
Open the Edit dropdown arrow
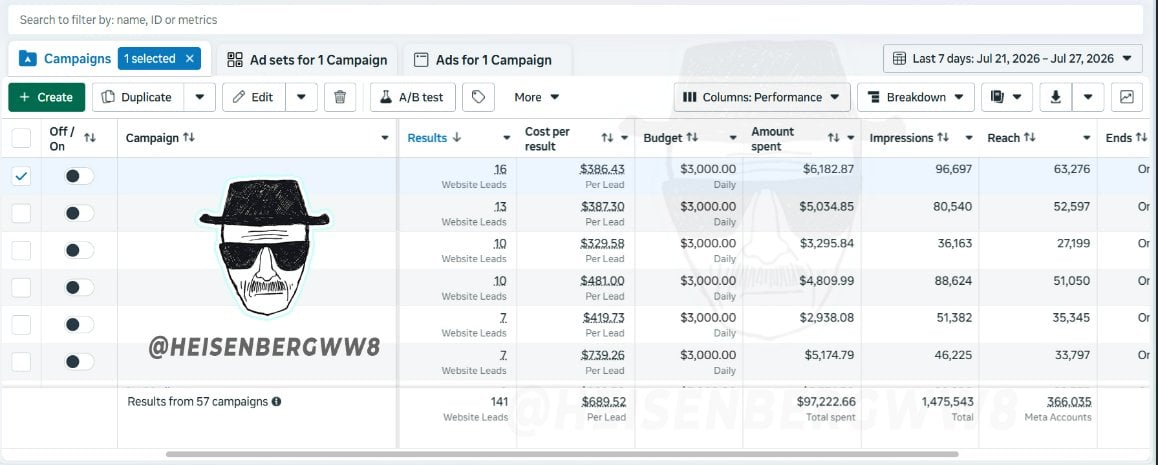301,97
